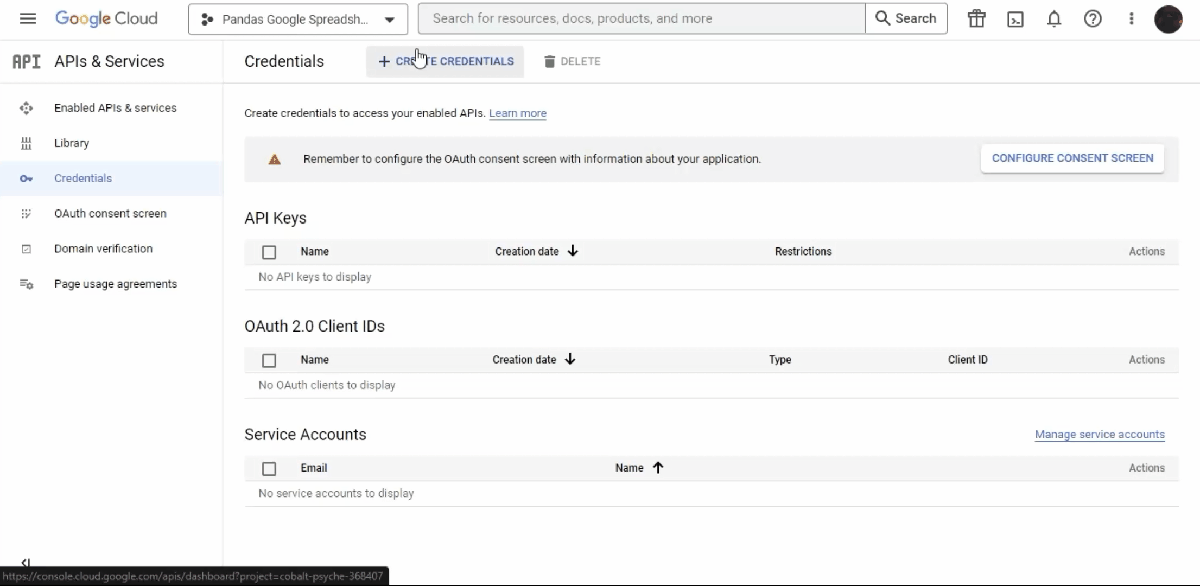Click the search resources field

click(642, 17)
